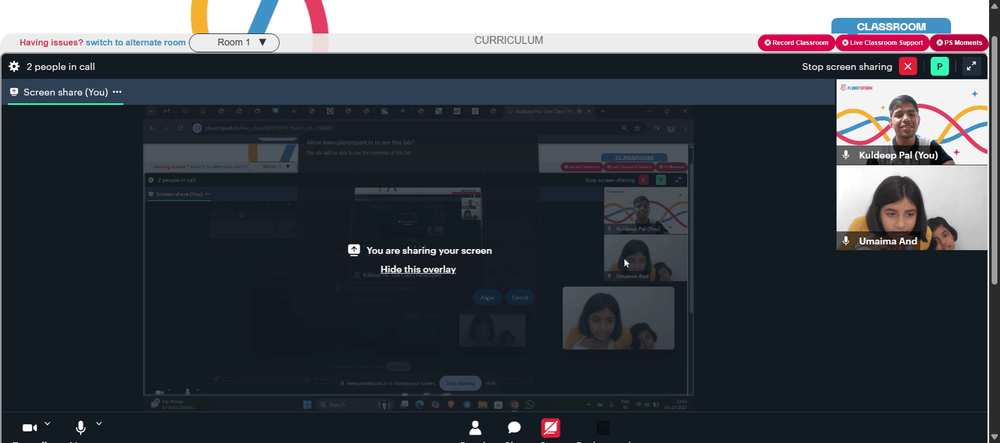Select Kuldeep Pal (You) video tile
Viewport: 1000px width, 443px height.
click(x=912, y=122)
